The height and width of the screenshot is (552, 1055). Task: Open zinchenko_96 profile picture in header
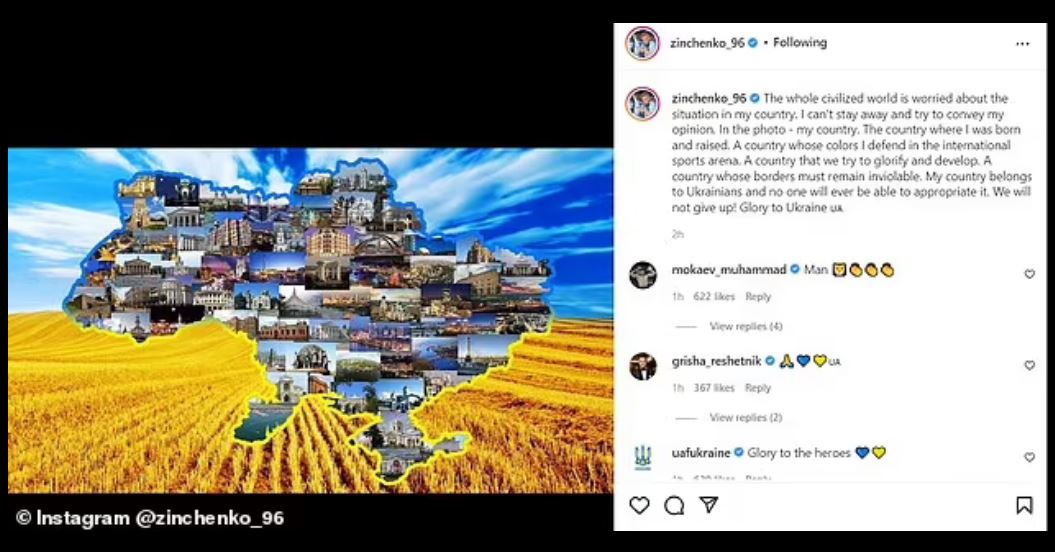(x=643, y=44)
